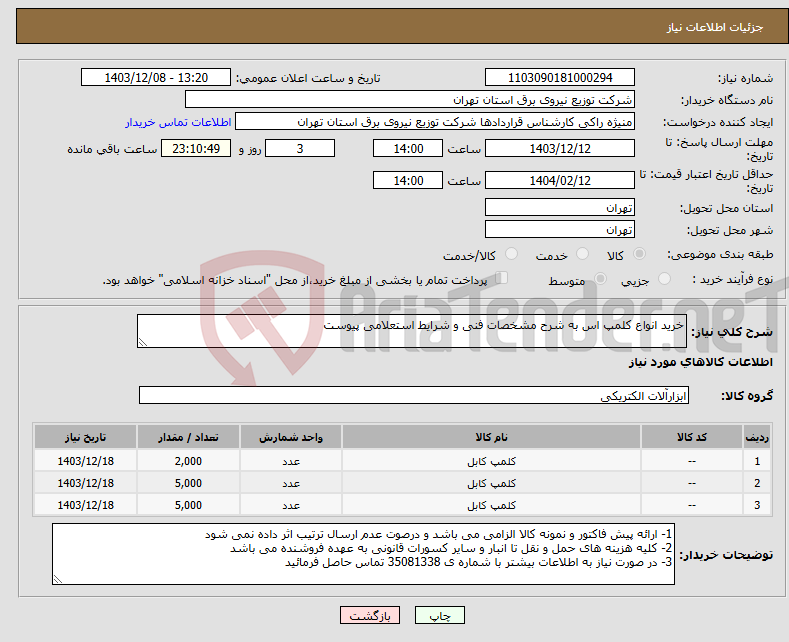Click کلمپ کابل in row 2
This screenshot has width=789, height=642.
tap(491, 484)
